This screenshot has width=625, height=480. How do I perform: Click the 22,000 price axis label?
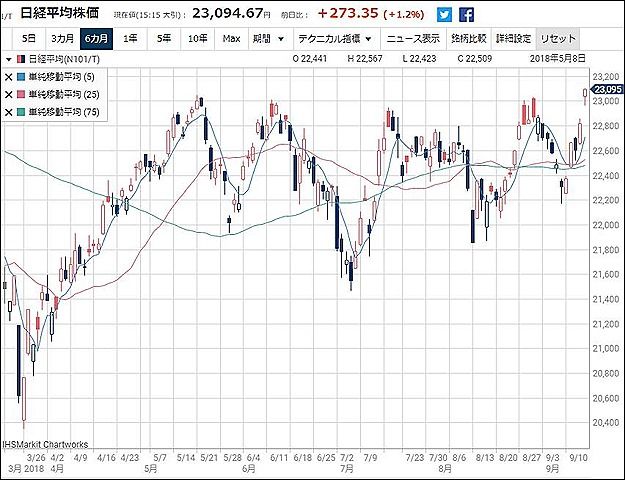606,225
